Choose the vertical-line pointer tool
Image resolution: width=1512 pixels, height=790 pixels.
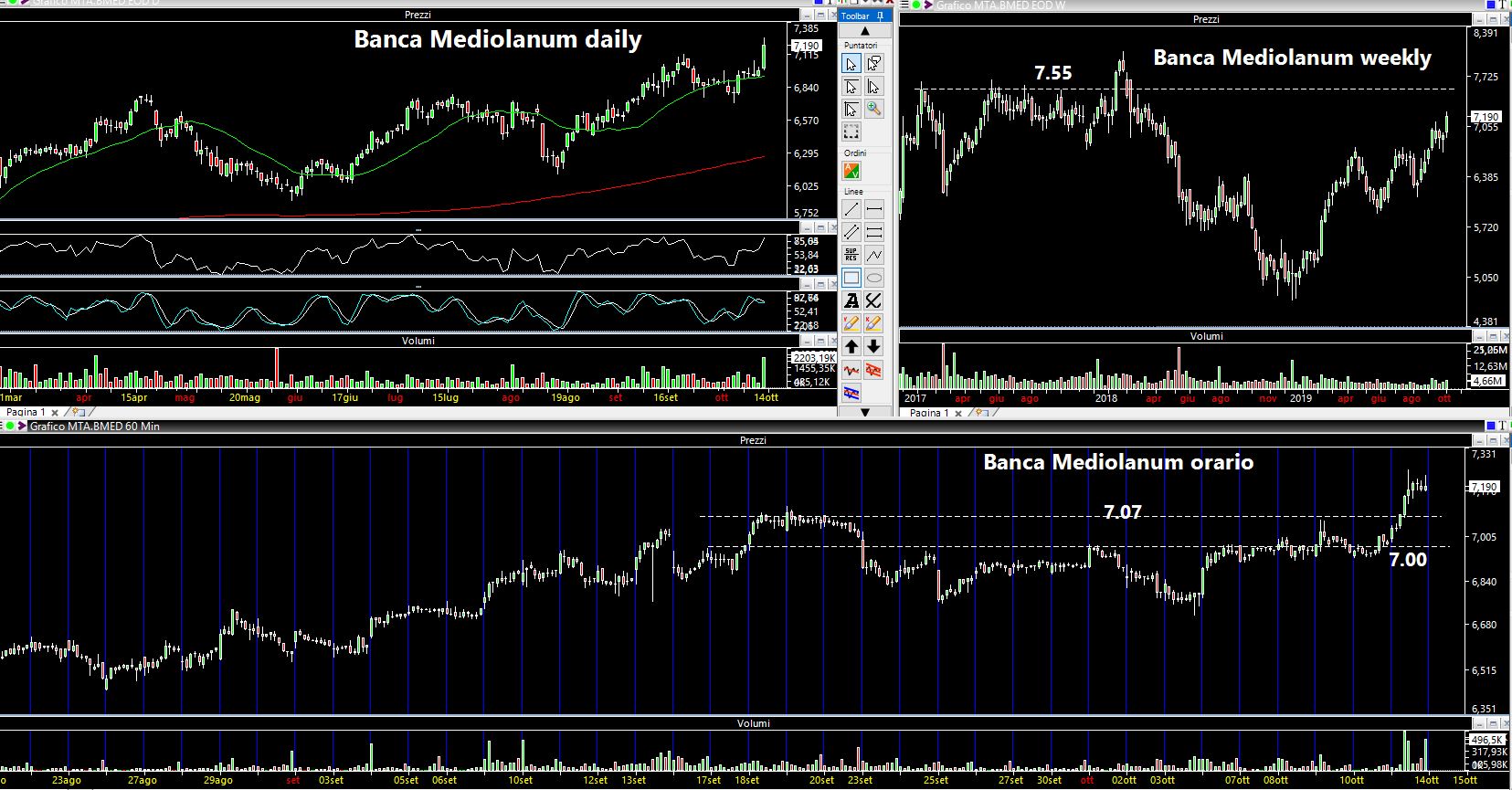click(874, 87)
